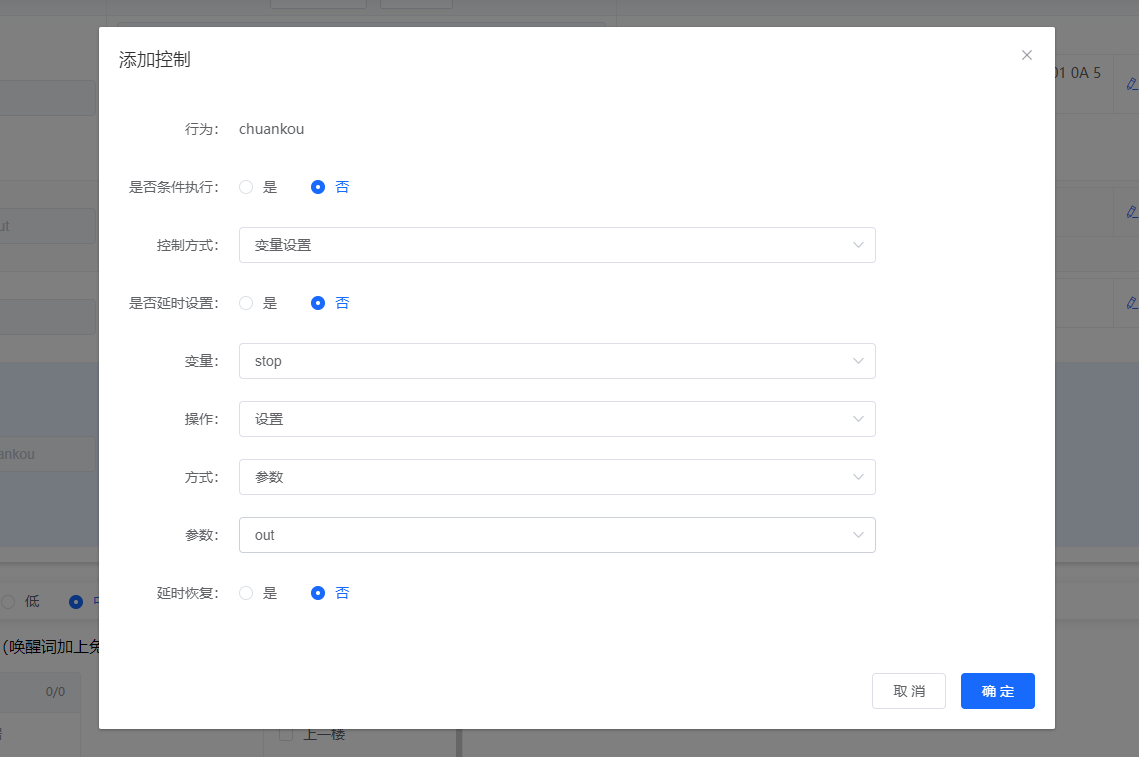The image size is (1139, 757).
Task: Open the 控制方式 dropdown showing 变量设置
Action: click(x=556, y=245)
